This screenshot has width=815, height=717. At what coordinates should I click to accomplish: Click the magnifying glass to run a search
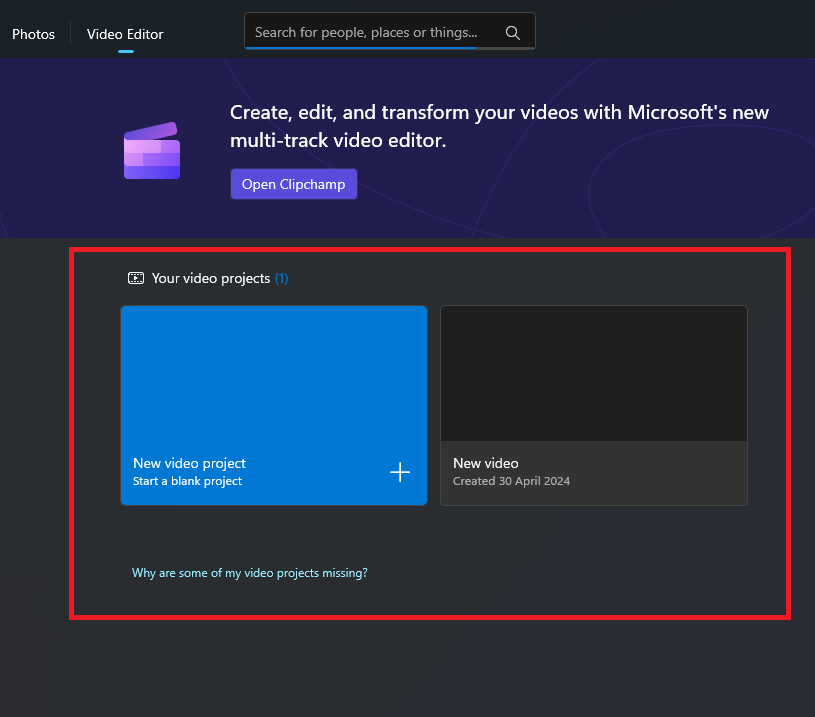(x=512, y=31)
